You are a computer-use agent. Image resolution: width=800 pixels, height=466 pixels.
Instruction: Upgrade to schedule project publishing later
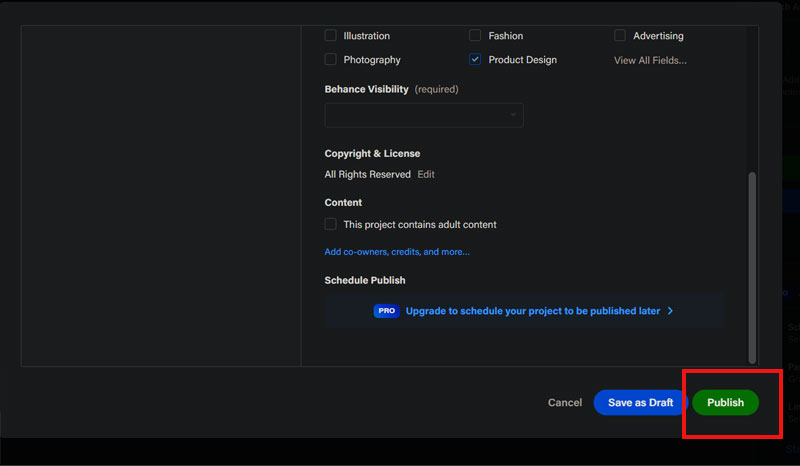pos(532,311)
